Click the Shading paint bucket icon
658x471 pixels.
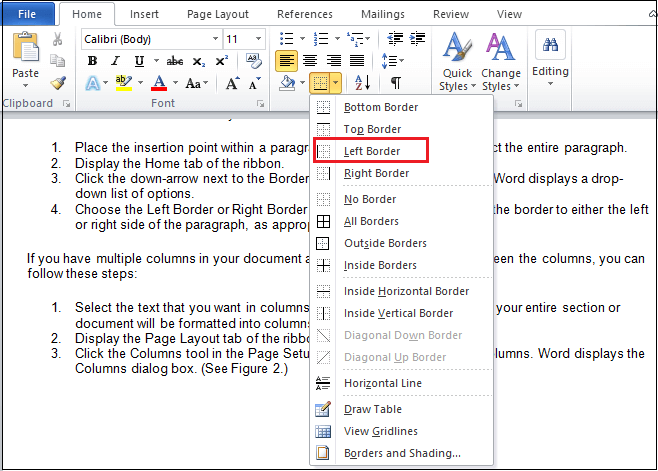pos(287,83)
